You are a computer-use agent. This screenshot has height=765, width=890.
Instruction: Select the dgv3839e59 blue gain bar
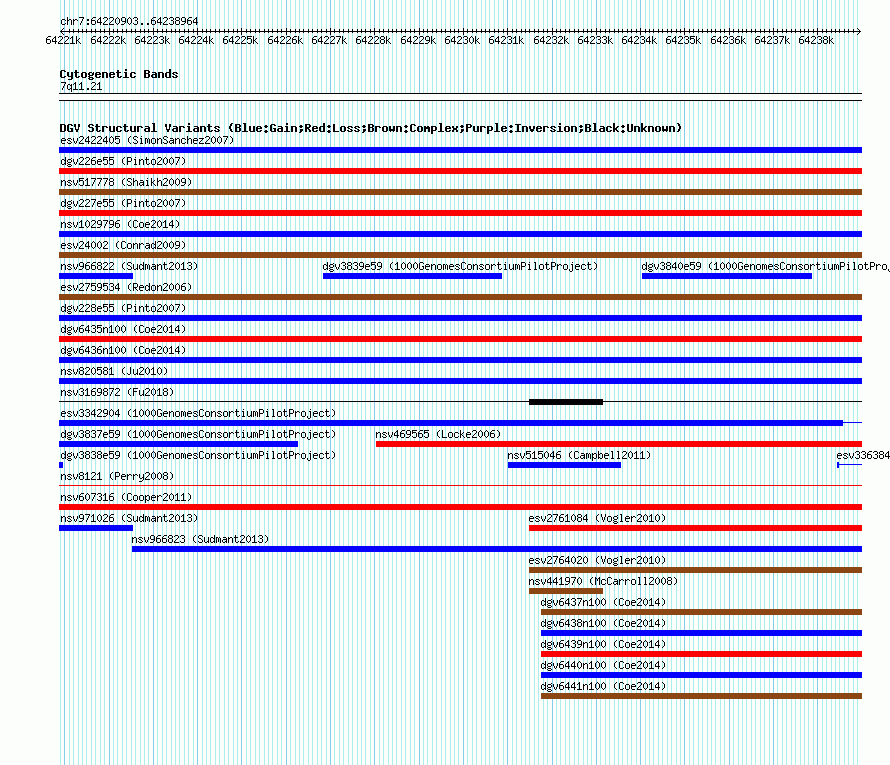412,276
